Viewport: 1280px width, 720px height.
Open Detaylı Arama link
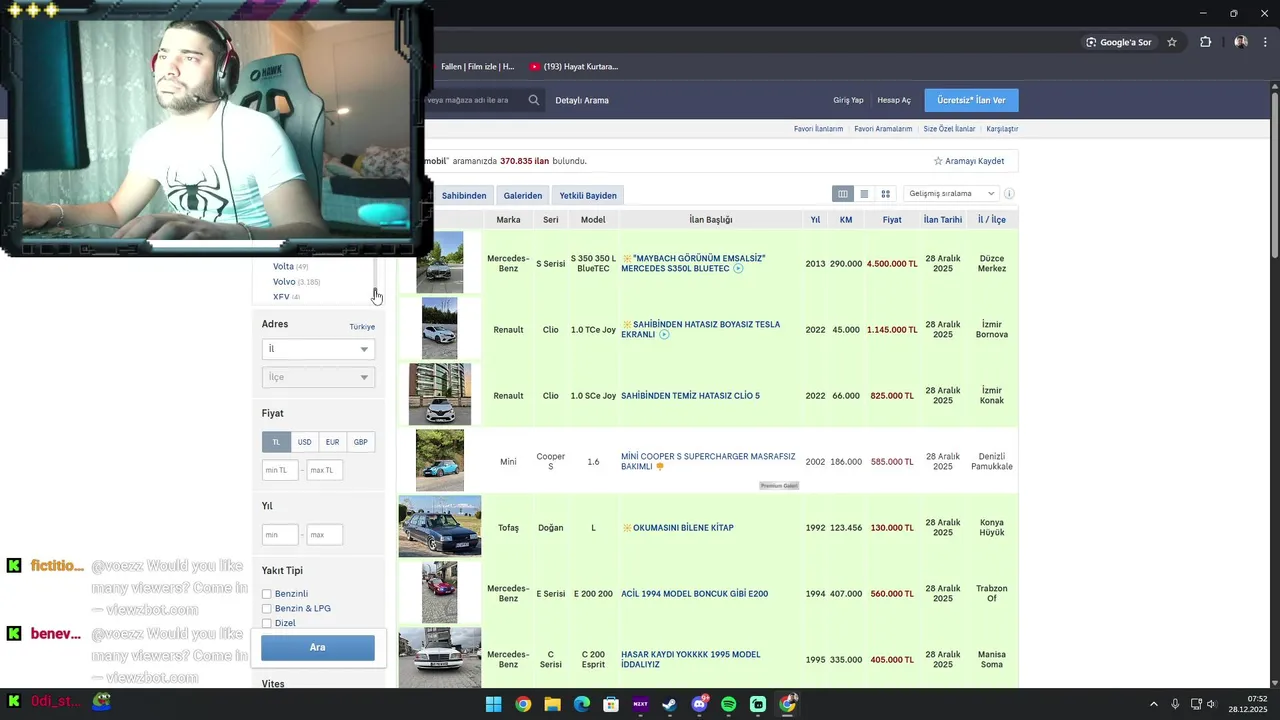coord(582,100)
